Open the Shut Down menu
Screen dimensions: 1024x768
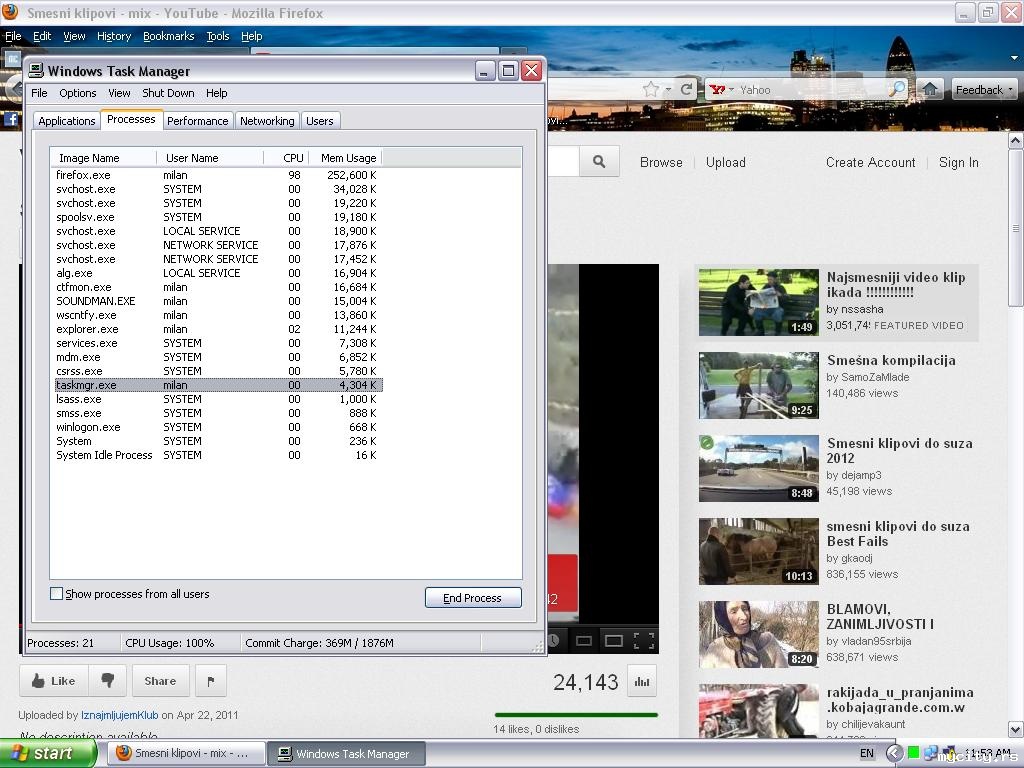[168, 93]
